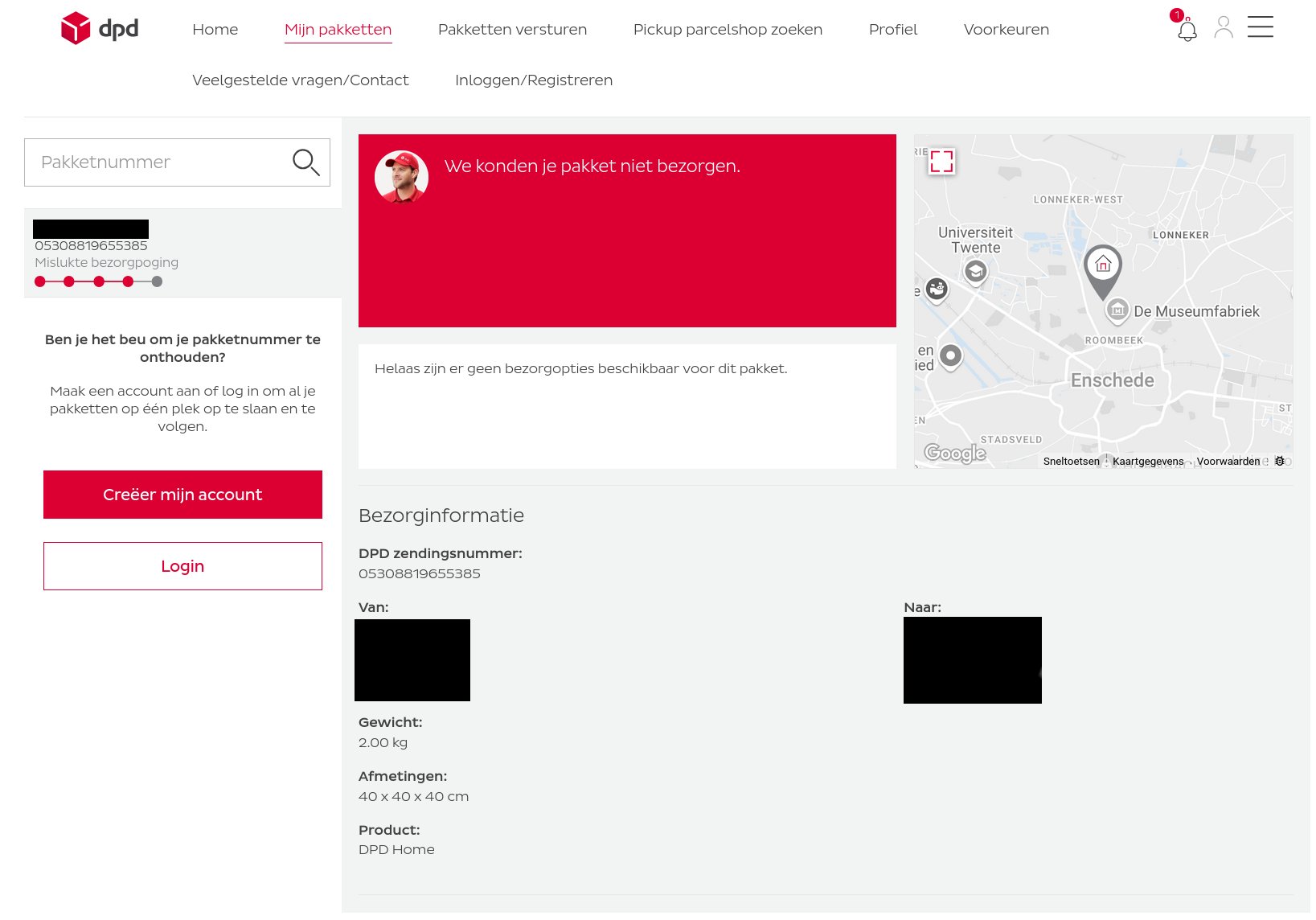Open Voorwaarden map link
Viewport: 1316px width, 920px height.
coord(1228,462)
